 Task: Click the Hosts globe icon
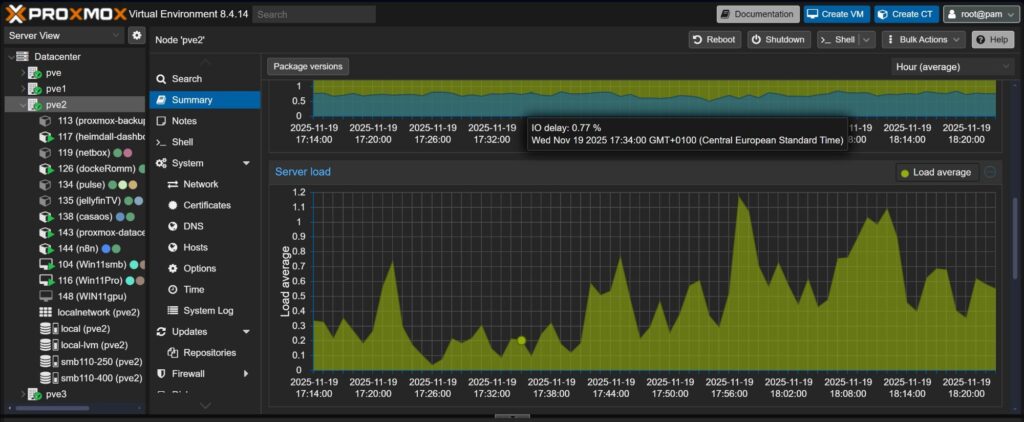tap(173, 247)
